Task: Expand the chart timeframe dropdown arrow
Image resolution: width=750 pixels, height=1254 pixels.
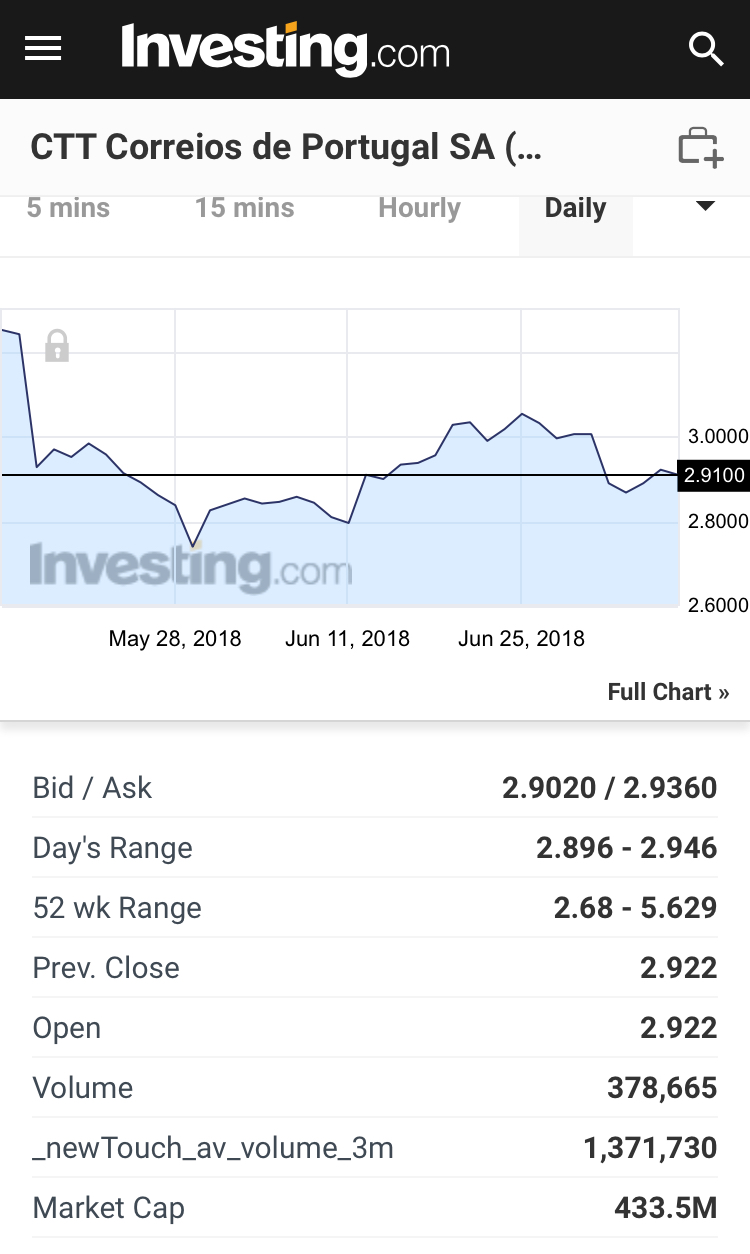Action: (705, 207)
